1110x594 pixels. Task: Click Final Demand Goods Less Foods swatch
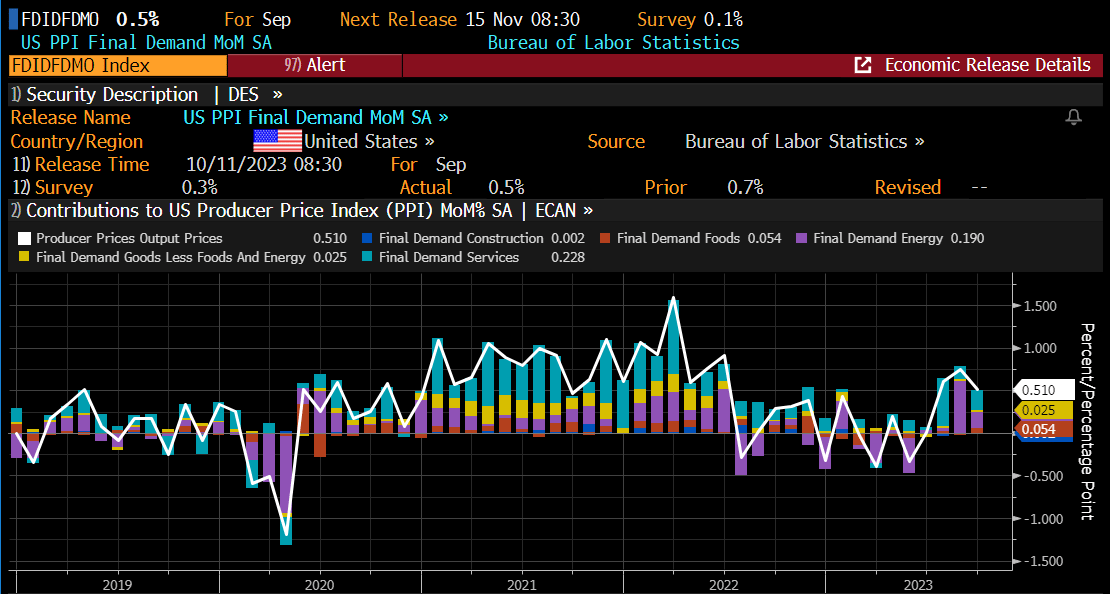25,257
